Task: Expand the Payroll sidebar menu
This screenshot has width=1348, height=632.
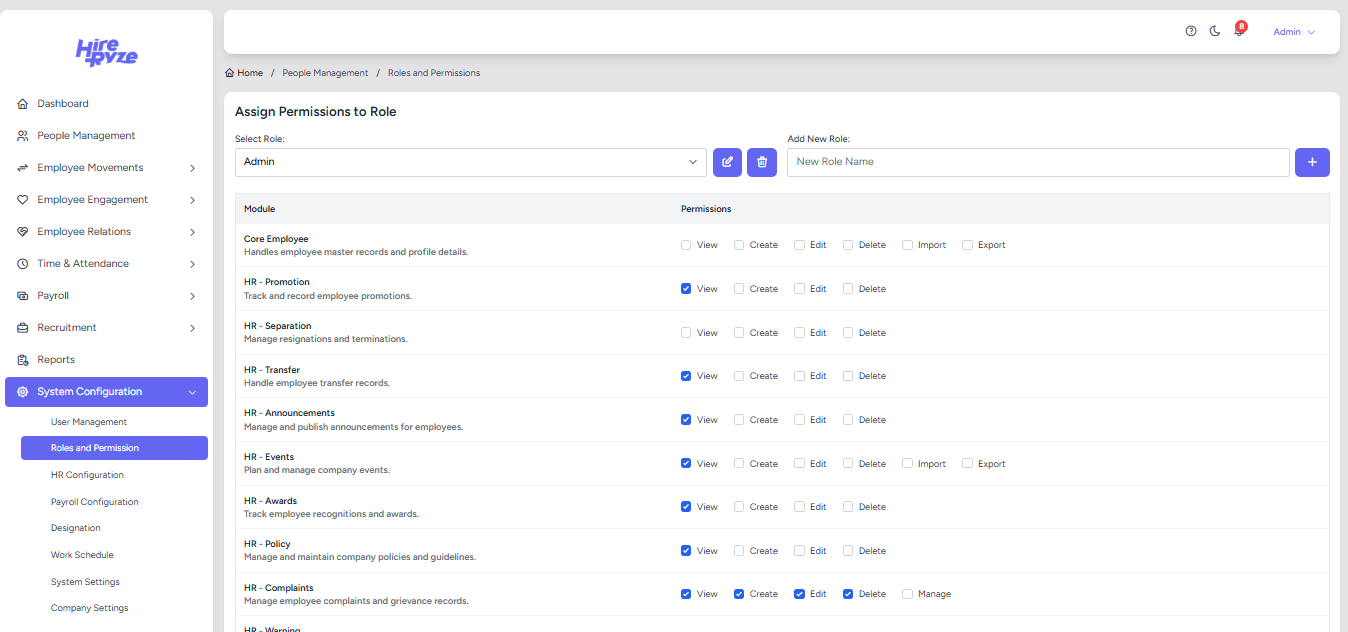Action: (x=106, y=296)
